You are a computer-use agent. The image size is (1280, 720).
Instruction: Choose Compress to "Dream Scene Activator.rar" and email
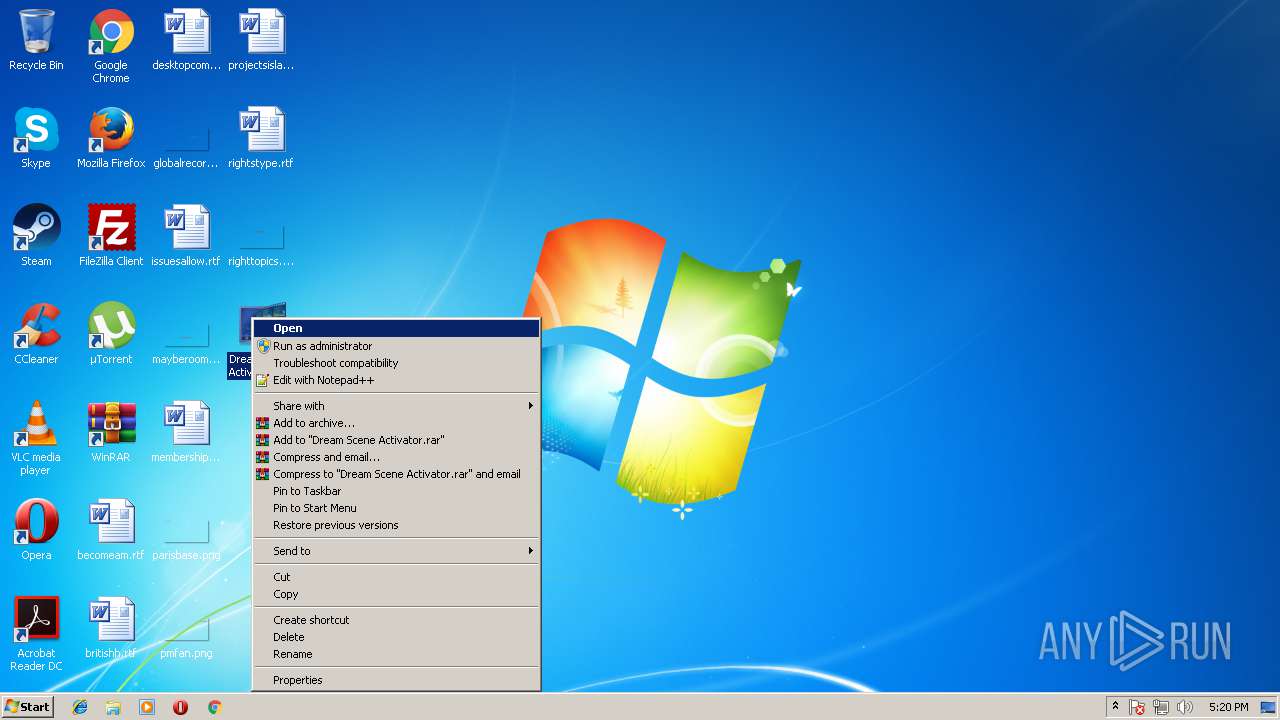tap(396, 474)
